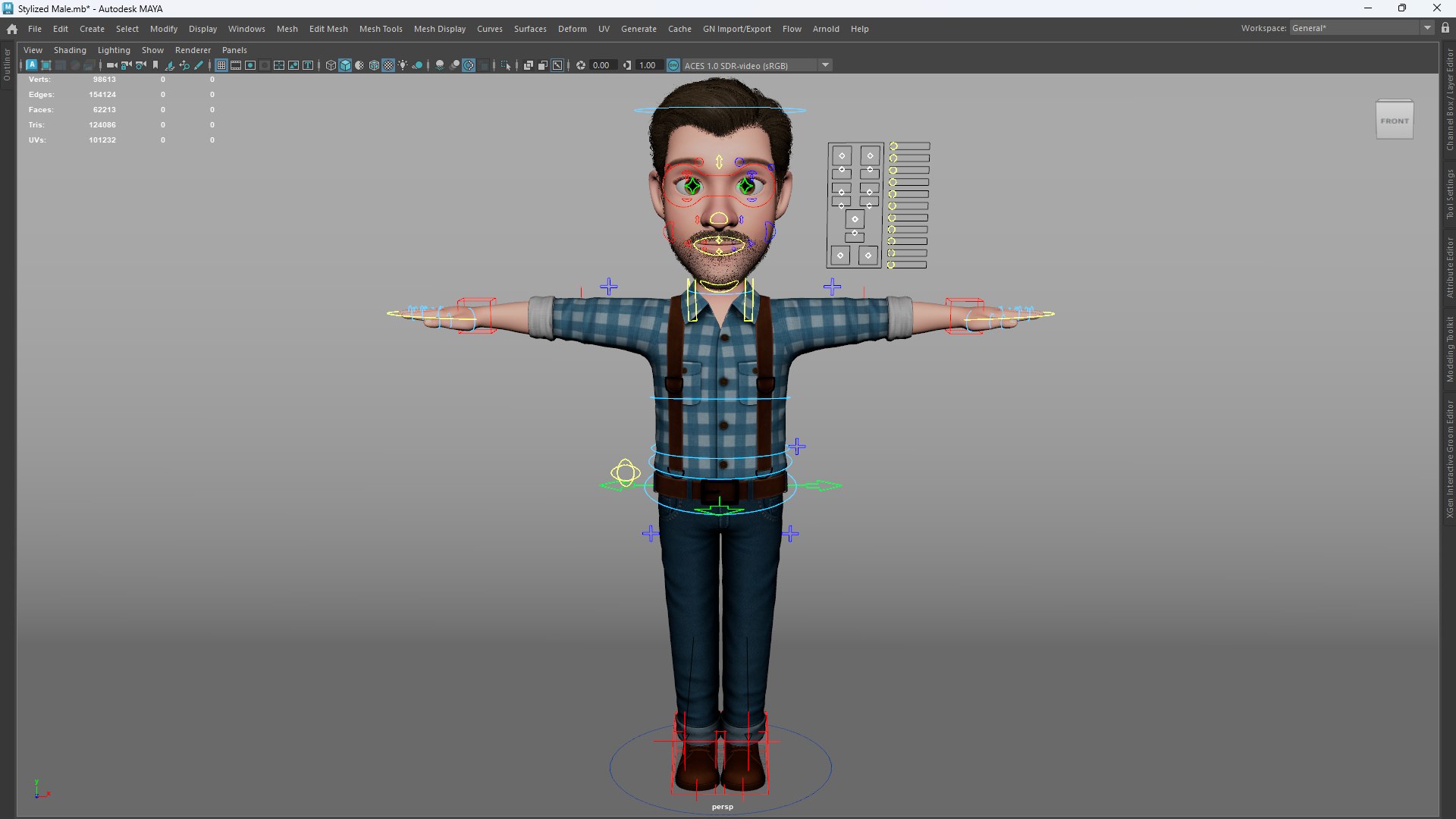Toggle Wireframe on Shaded display

(374, 65)
